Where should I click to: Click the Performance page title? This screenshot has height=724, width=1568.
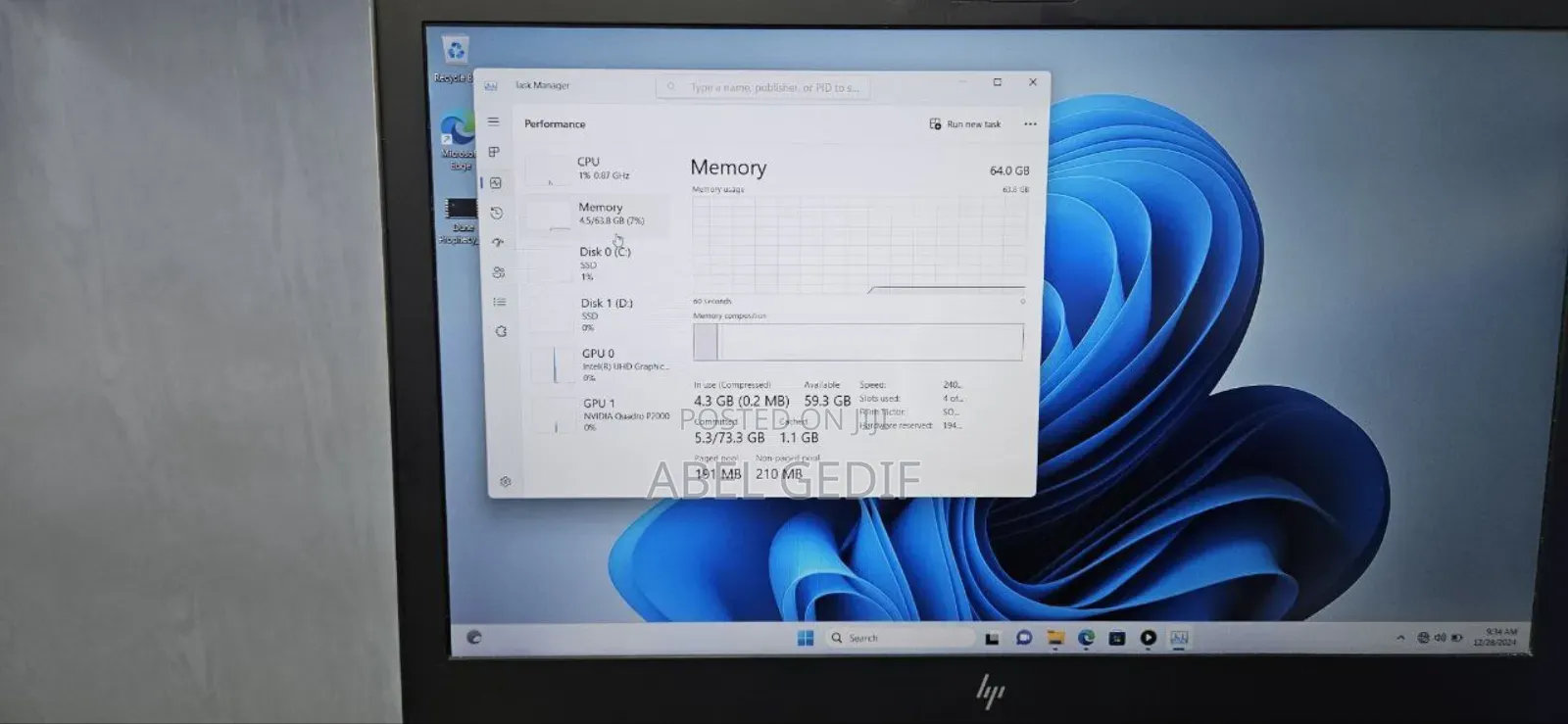555,123
